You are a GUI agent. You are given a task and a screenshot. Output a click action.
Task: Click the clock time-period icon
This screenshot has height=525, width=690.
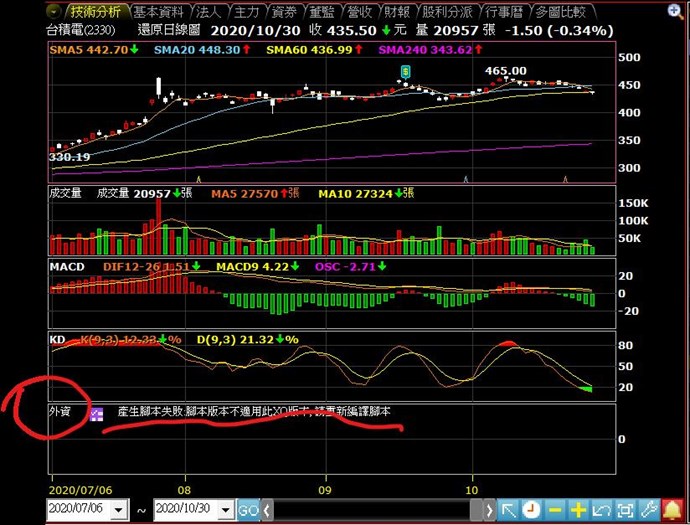pos(531,510)
